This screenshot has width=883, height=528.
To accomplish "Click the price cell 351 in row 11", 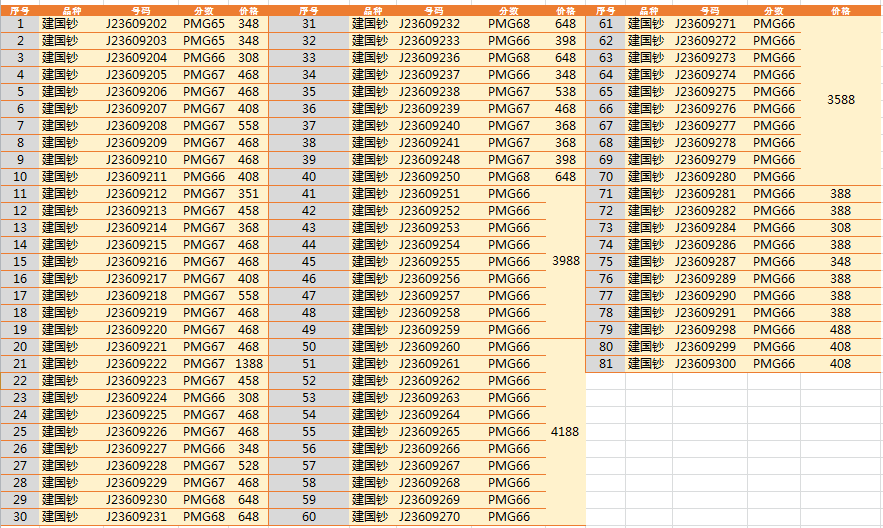I will pyautogui.click(x=249, y=194).
